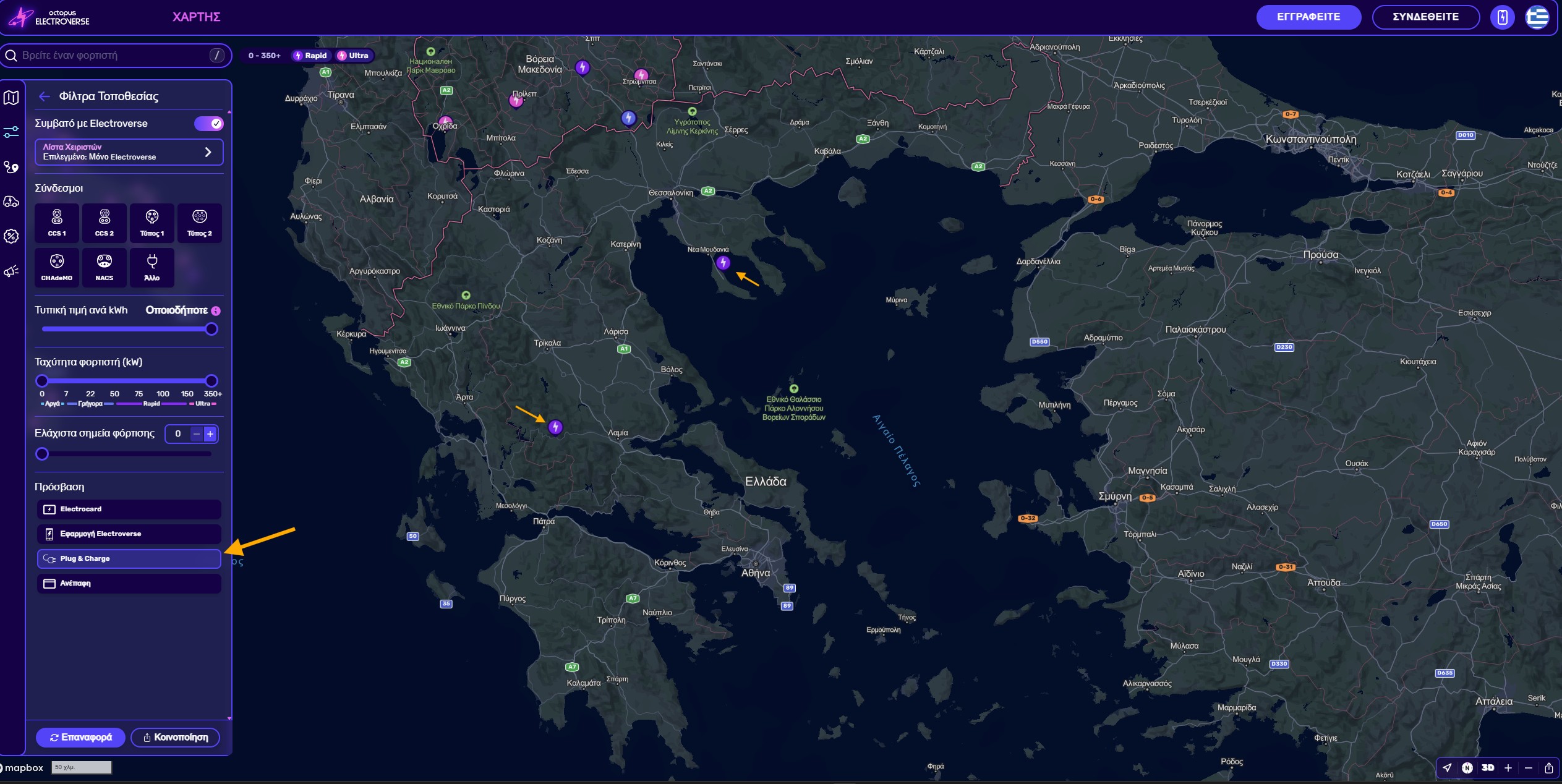Click the Κοινοποίηση share button

click(x=176, y=738)
